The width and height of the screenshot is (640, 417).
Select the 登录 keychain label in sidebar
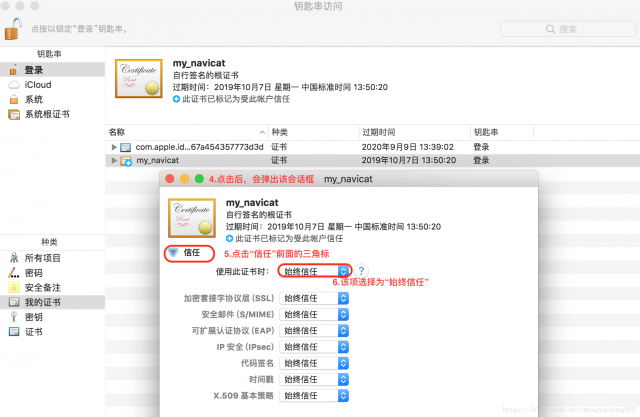click(33, 70)
